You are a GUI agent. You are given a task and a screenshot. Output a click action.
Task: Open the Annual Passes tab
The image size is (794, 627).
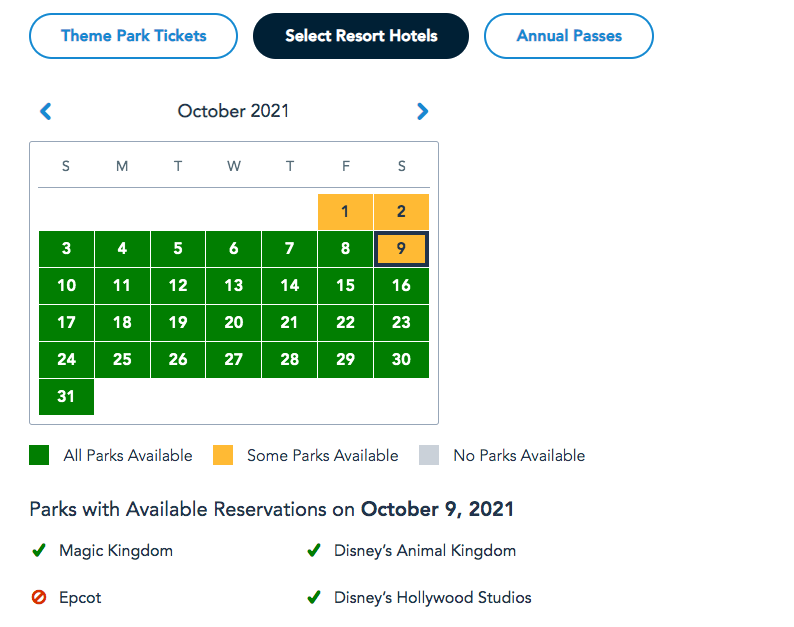(x=569, y=36)
